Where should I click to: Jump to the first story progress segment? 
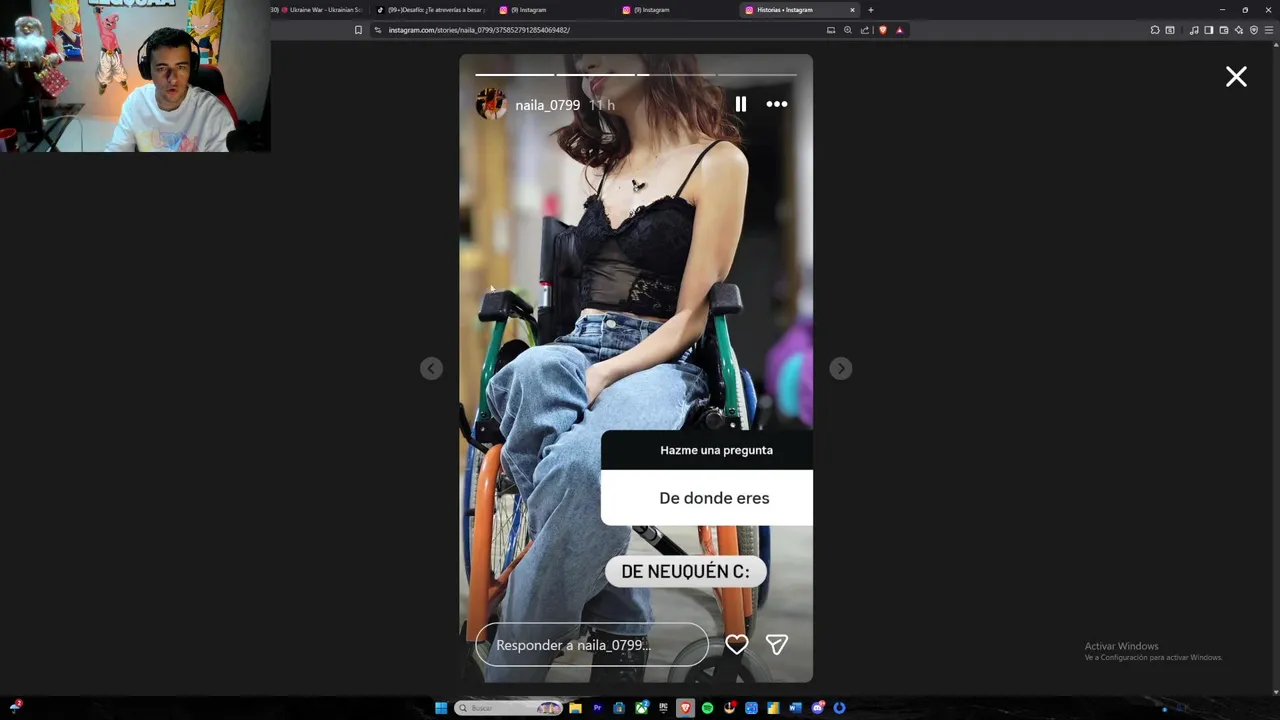tap(514, 74)
